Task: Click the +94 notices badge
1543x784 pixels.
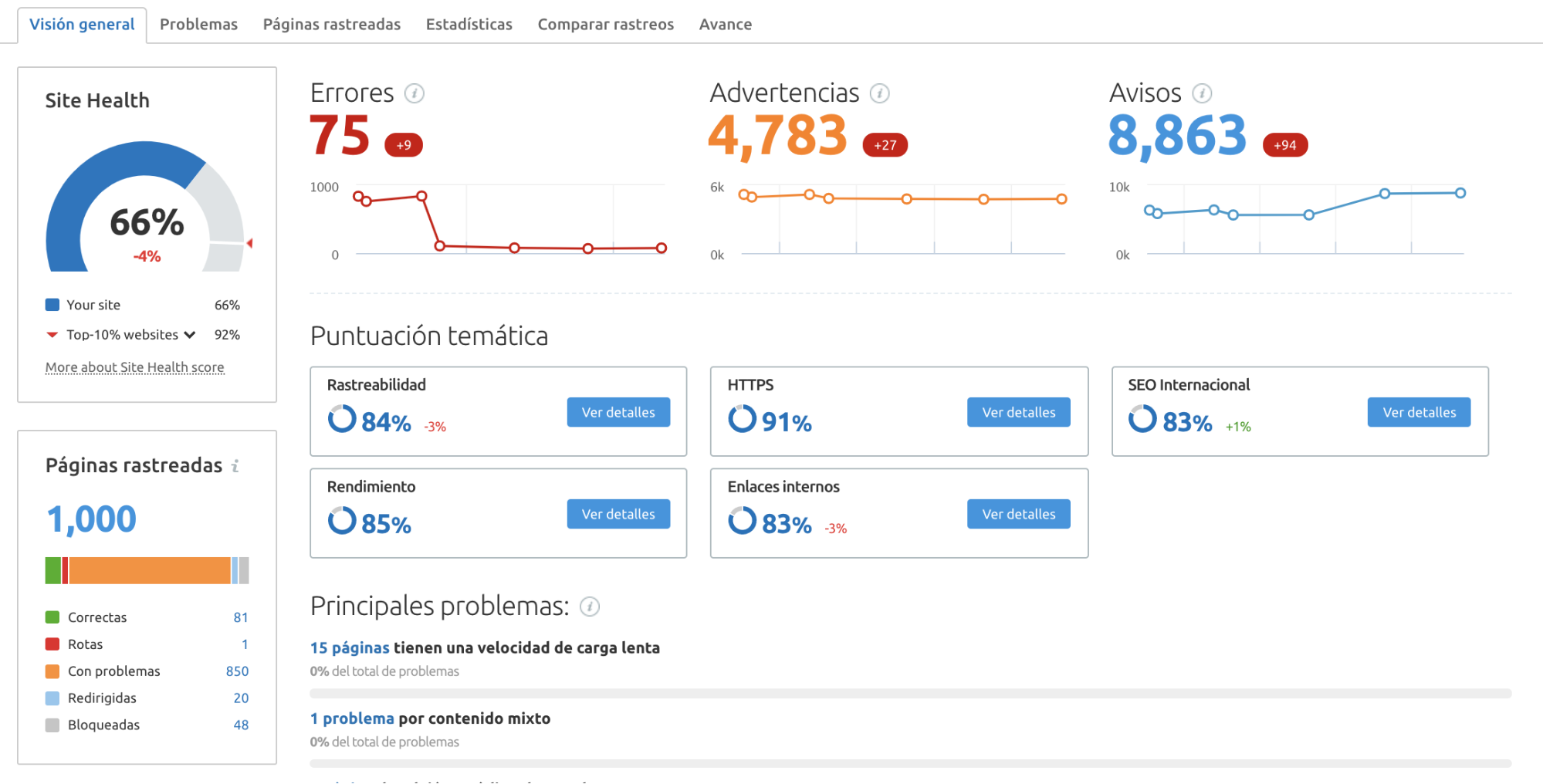Action: click(x=1285, y=145)
